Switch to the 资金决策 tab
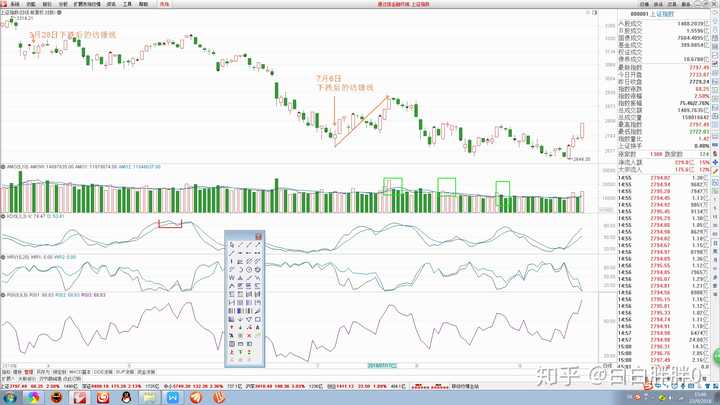720x405 pixels. tap(146, 372)
